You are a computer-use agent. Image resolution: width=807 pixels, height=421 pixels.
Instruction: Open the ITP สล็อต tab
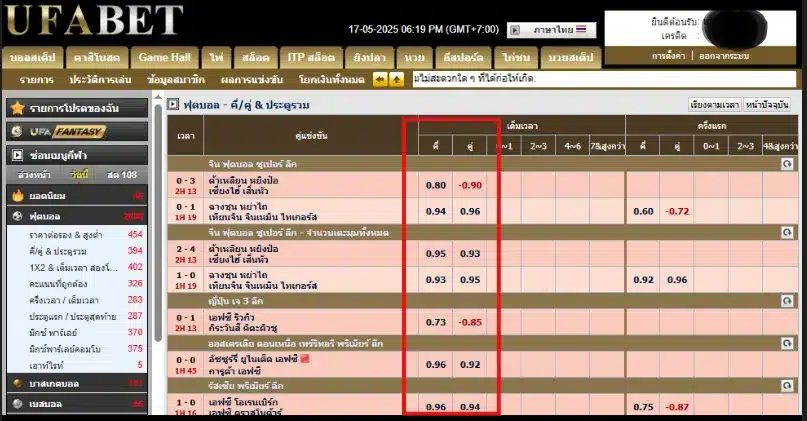[x=311, y=58]
